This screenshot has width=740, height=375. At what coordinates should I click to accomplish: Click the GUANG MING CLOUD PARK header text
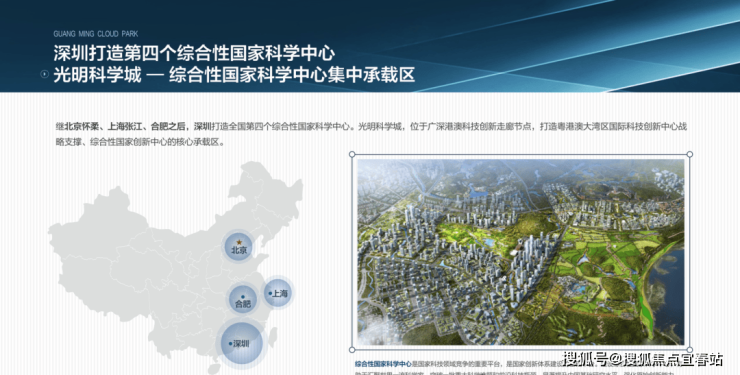click(x=96, y=34)
